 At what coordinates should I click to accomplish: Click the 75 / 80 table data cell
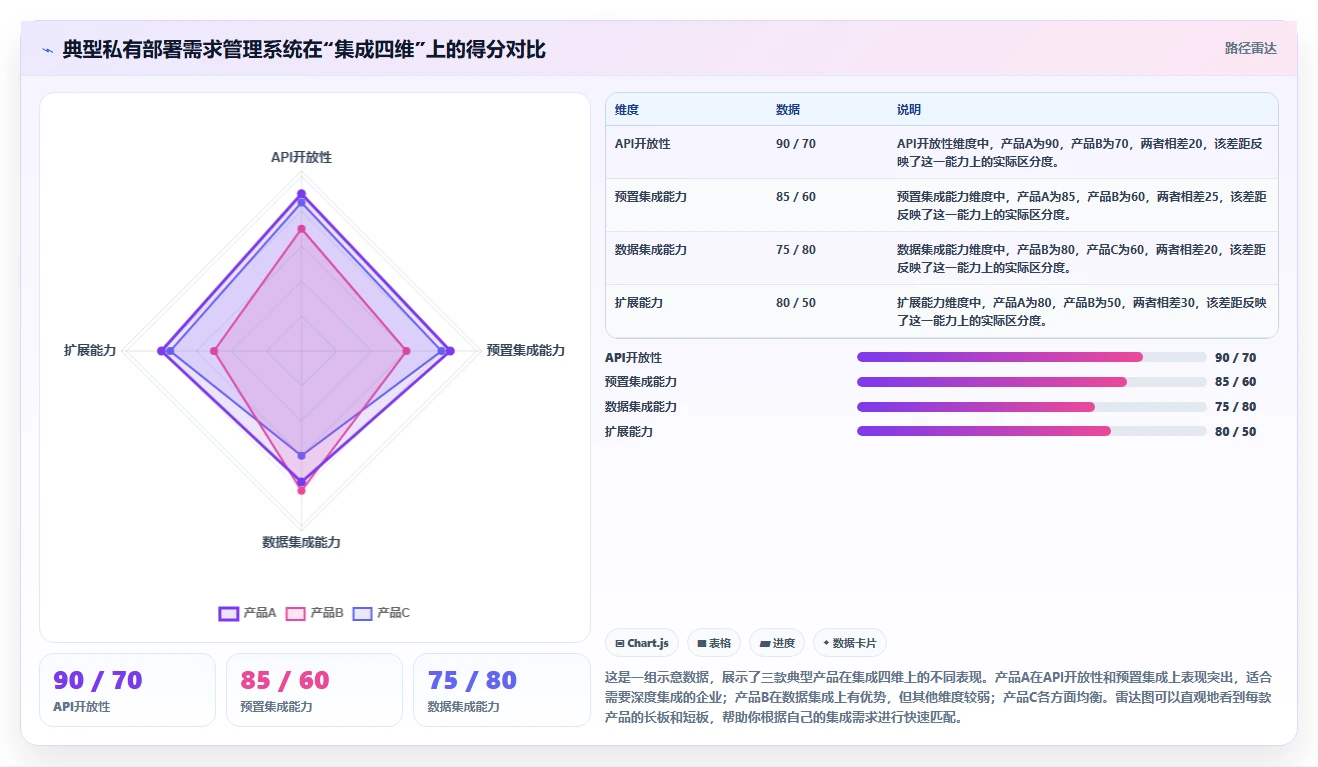796,250
